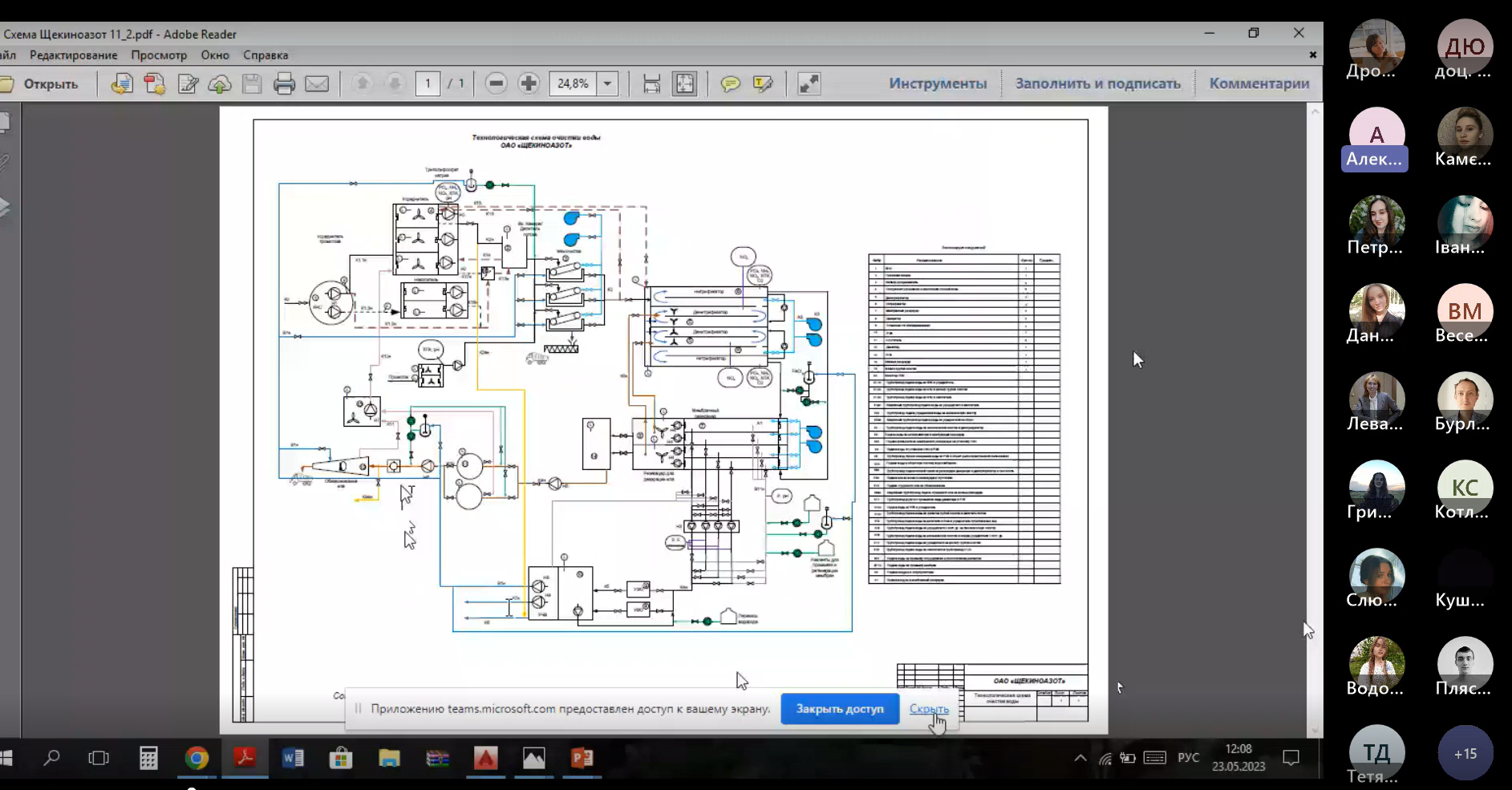Click the Create PDF icon with red document
The image size is (1512, 790).
click(x=155, y=83)
